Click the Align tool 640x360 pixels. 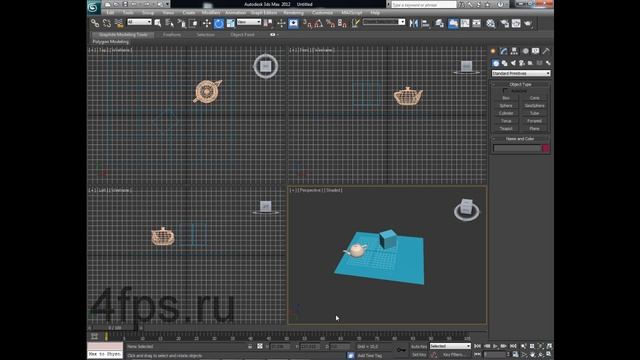[426, 23]
